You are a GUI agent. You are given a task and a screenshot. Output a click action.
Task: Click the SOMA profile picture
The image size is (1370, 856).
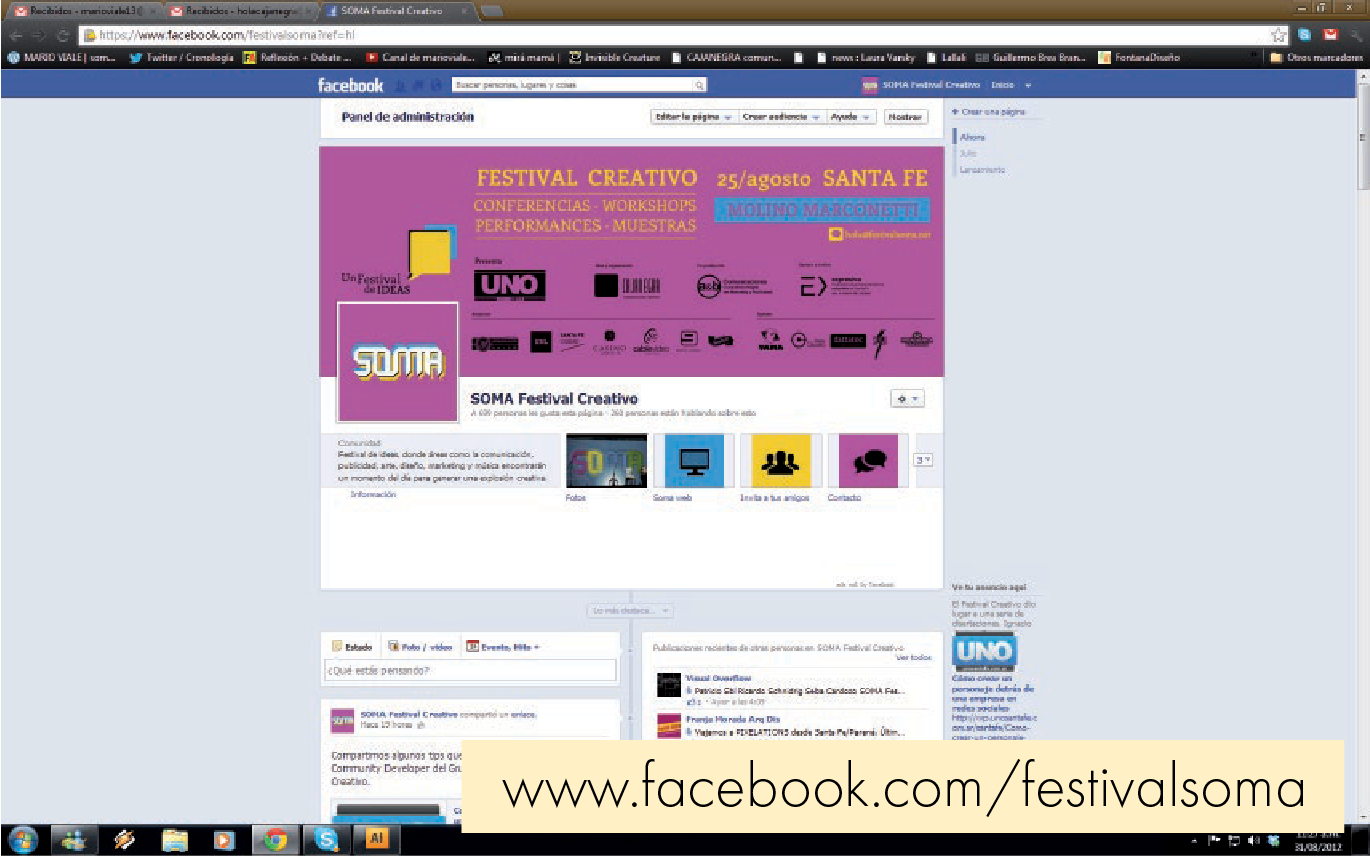click(x=398, y=362)
